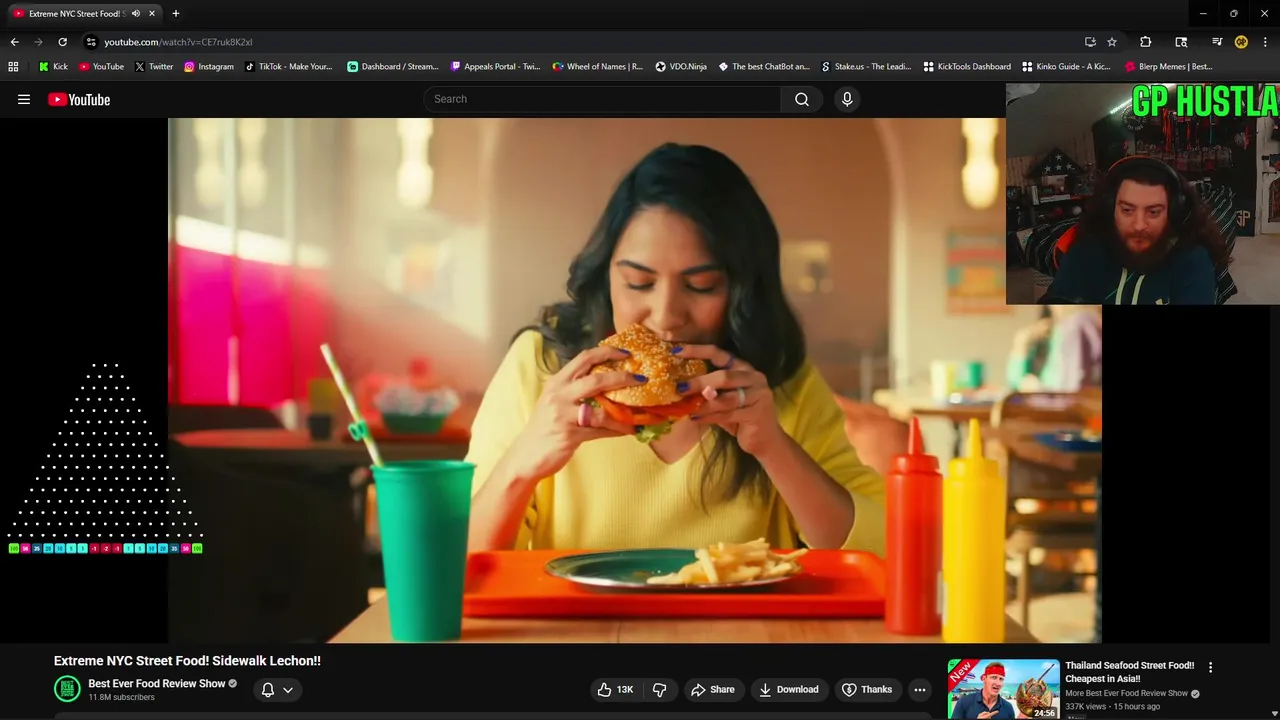This screenshot has height=720, width=1280.
Task: Download this video
Action: (x=788, y=689)
